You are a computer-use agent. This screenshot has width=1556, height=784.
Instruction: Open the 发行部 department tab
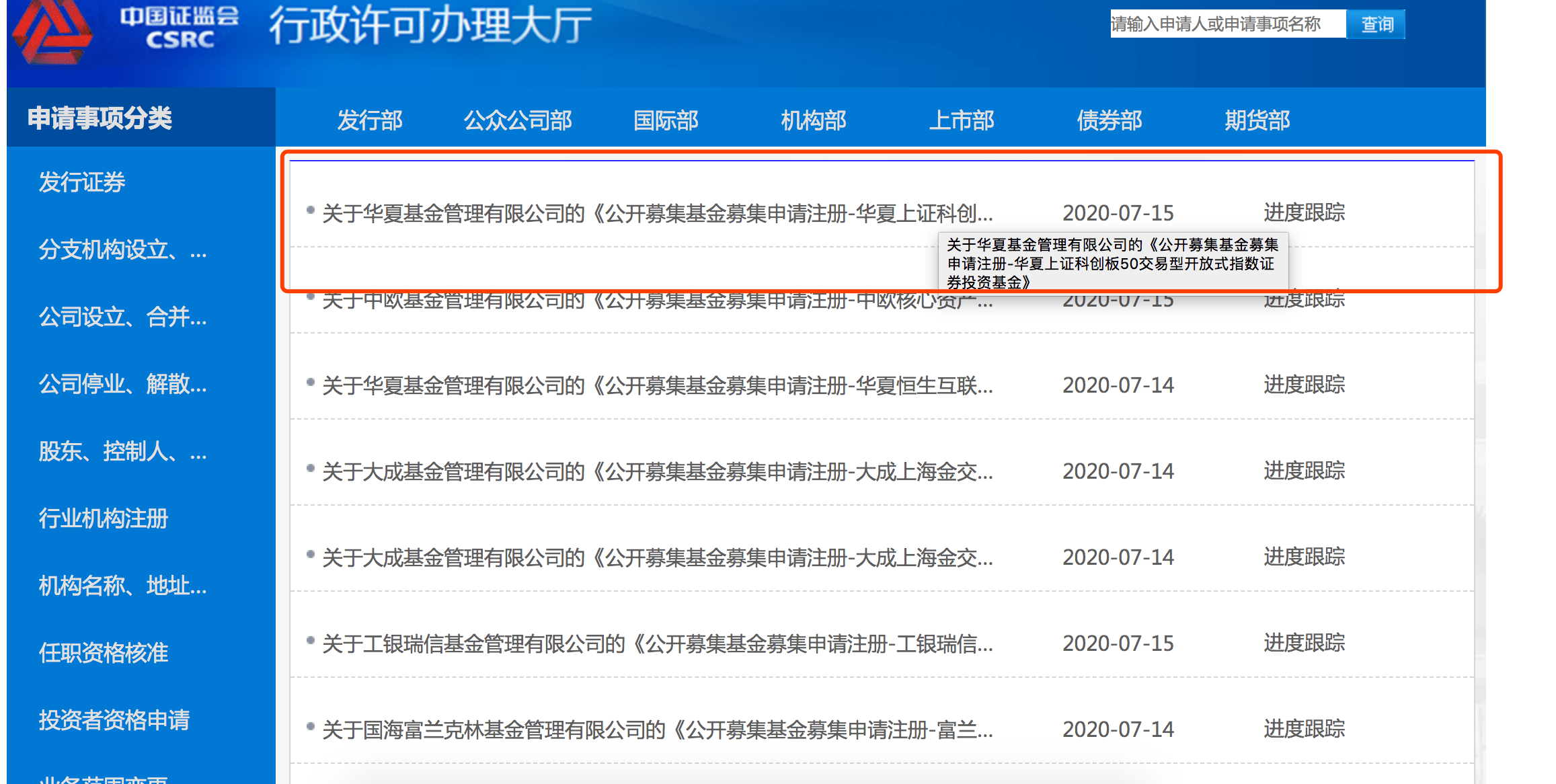[x=370, y=120]
